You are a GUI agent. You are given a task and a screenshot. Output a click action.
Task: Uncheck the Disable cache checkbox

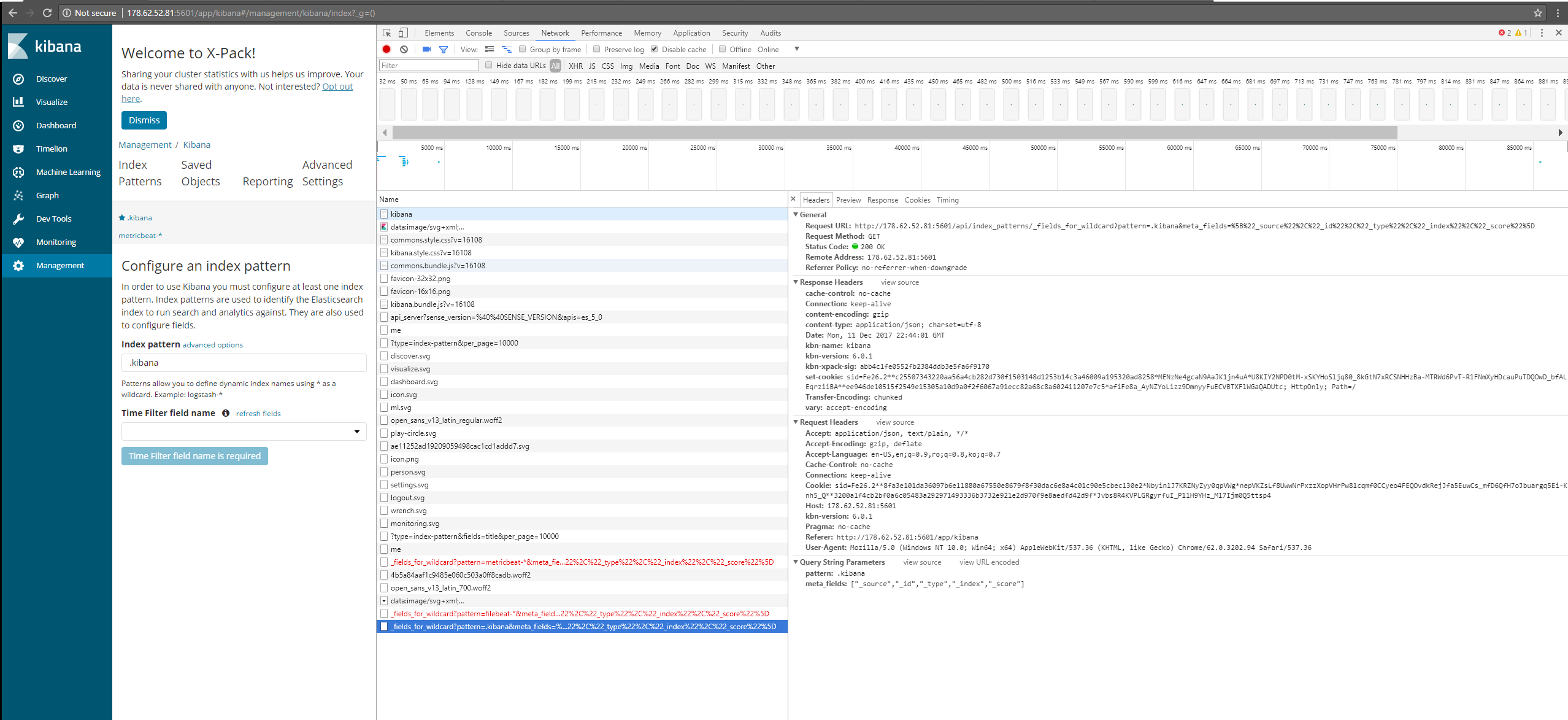coord(655,50)
